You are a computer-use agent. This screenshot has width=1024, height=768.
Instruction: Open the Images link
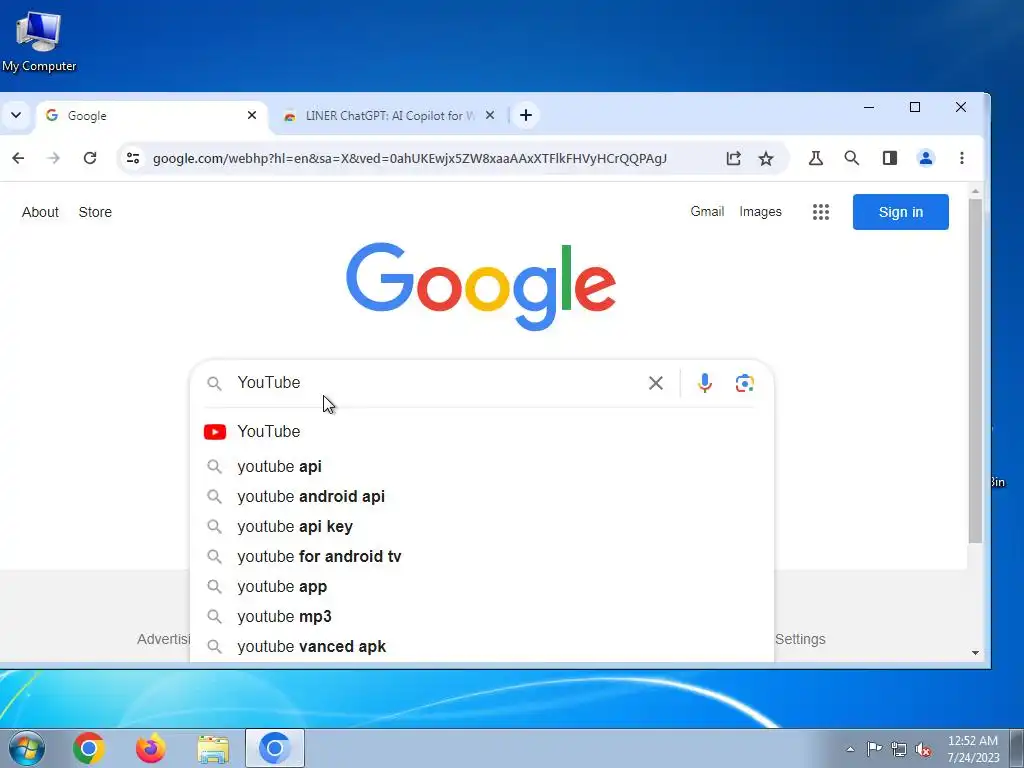pos(760,212)
